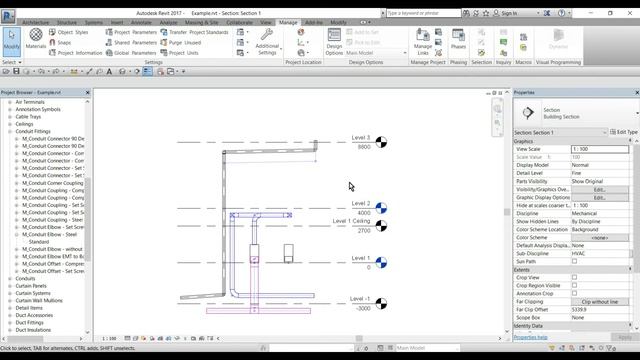Viewport: 640px width, 360px height.
Task: Open the Properties help link
Action: point(530,337)
